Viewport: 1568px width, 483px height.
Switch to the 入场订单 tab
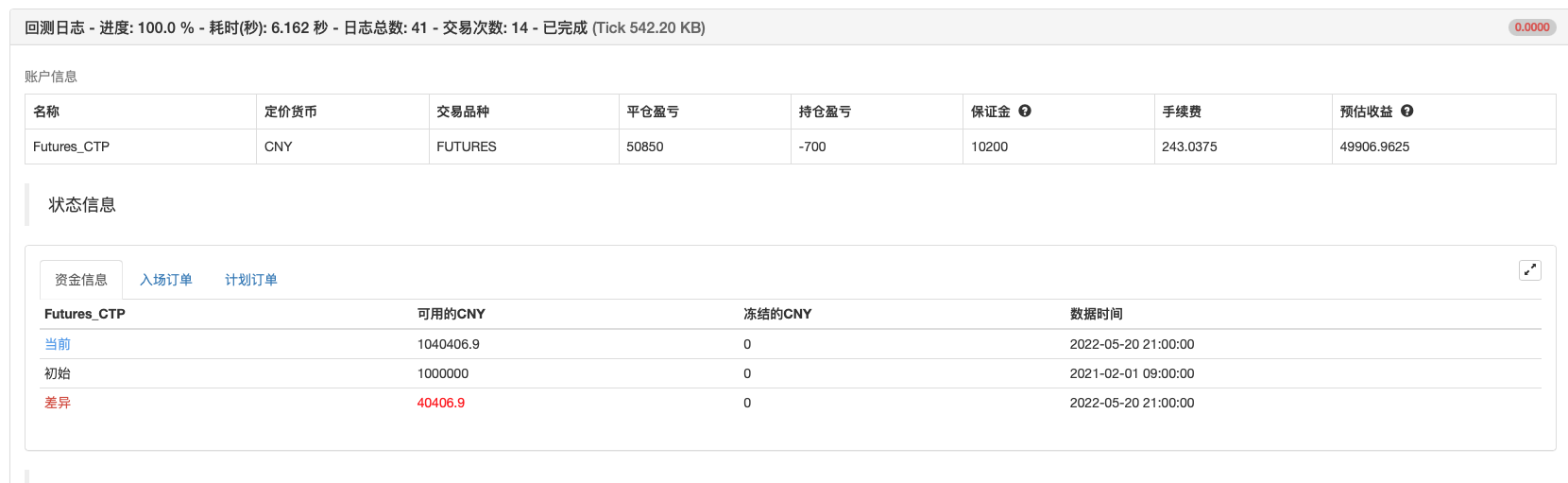click(166, 280)
